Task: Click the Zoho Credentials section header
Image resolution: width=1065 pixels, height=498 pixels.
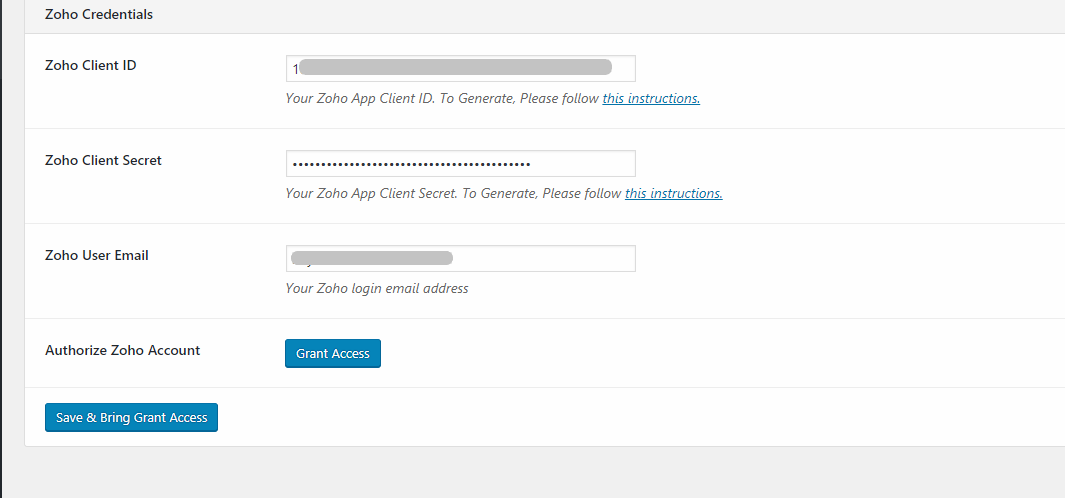Action: [99, 15]
